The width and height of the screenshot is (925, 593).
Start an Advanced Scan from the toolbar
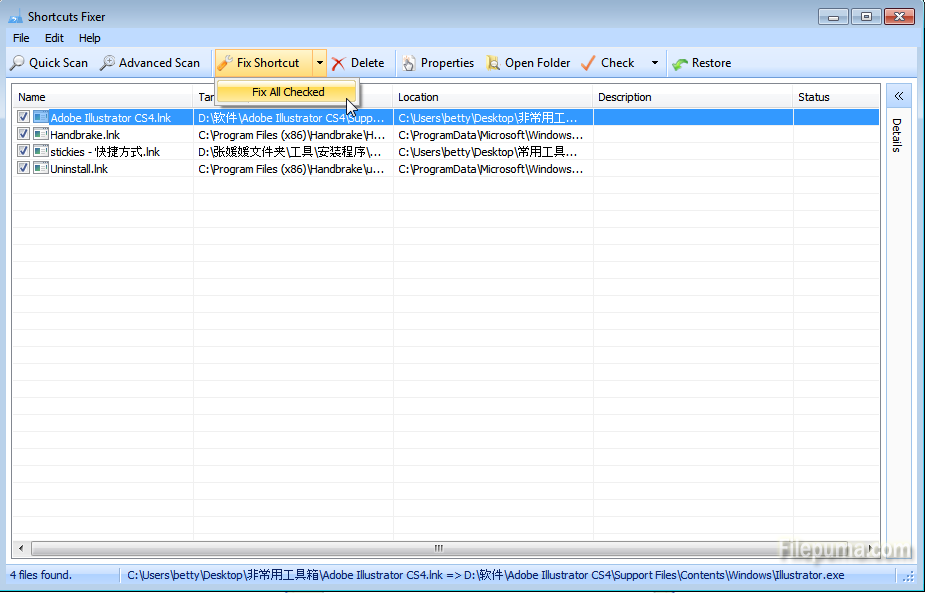[x=107, y=63]
